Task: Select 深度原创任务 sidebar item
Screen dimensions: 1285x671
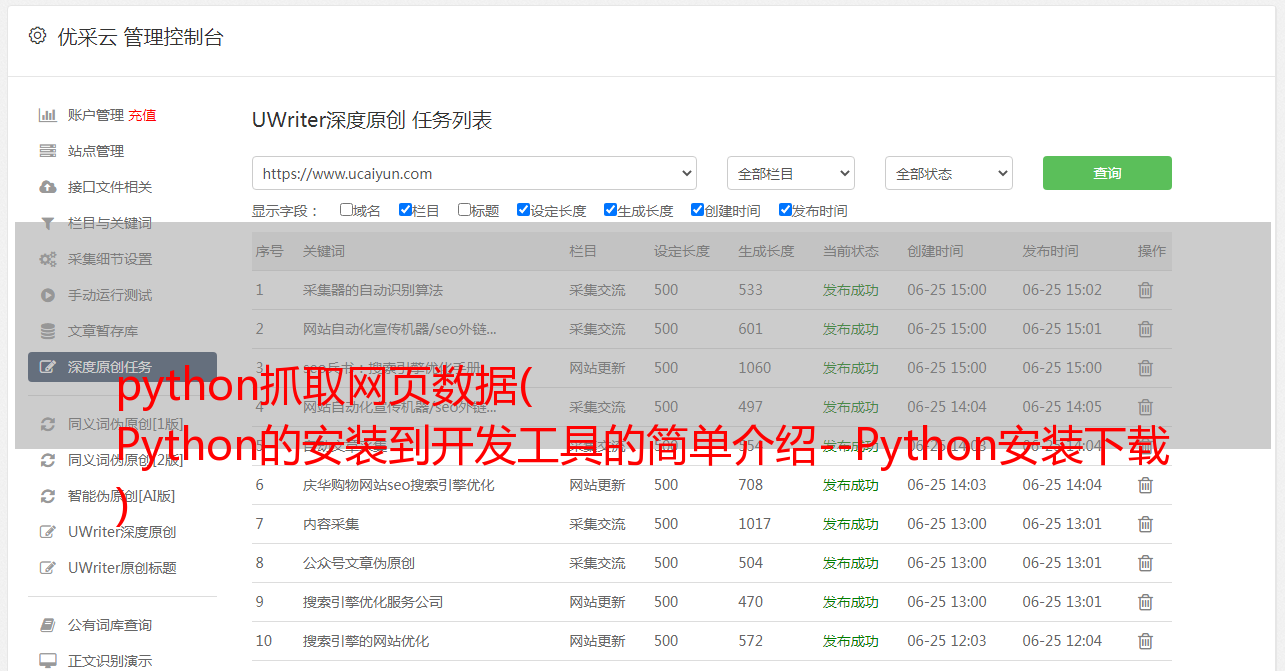Action: (122, 367)
